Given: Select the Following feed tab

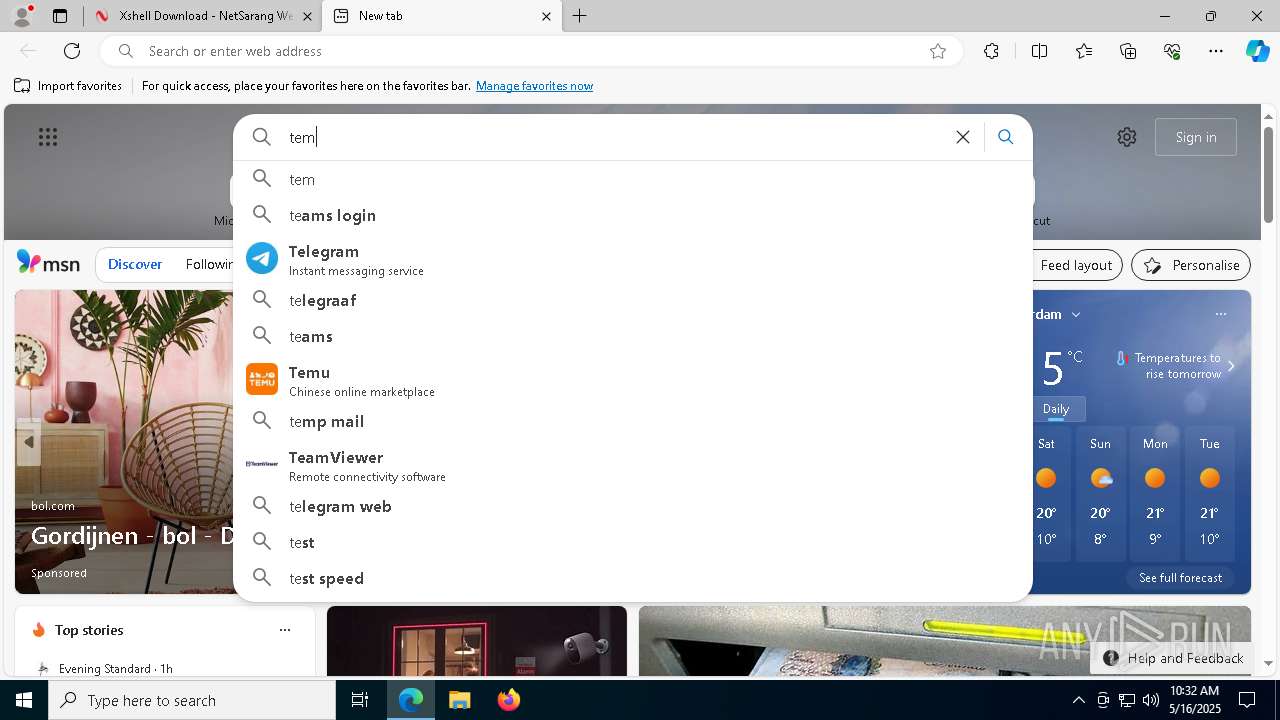Looking at the screenshot, I should tap(209, 264).
